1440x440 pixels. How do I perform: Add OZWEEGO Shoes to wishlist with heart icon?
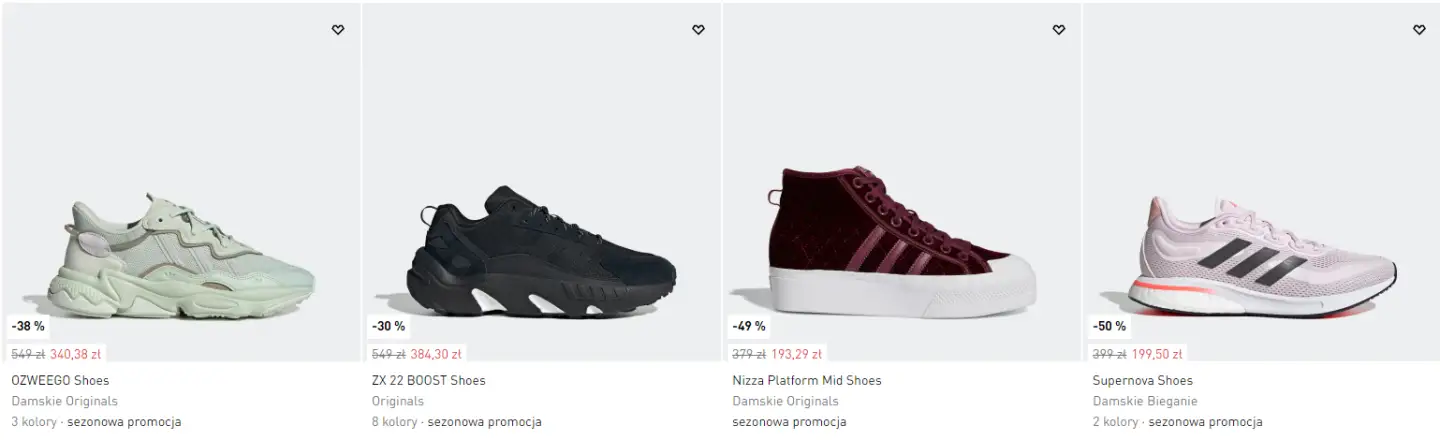[338, 30]
